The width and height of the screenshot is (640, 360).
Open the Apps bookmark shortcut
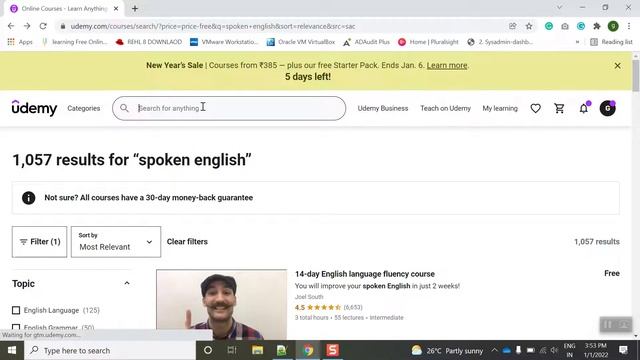pos(20,42)
